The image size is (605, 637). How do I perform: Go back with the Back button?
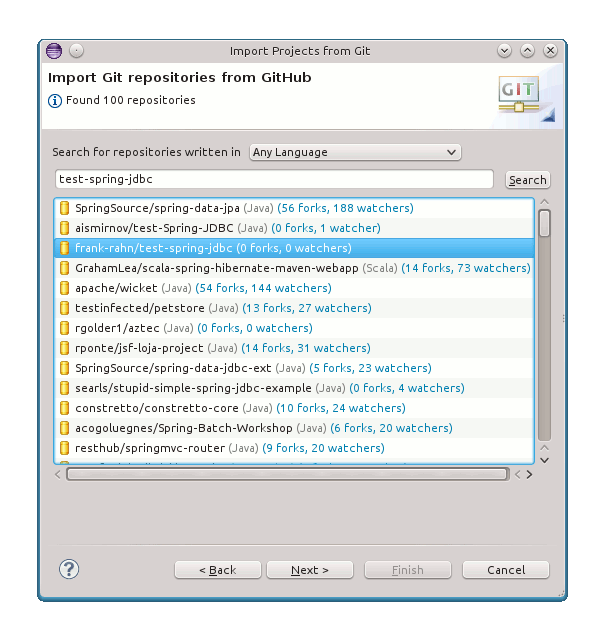point(218,570)
